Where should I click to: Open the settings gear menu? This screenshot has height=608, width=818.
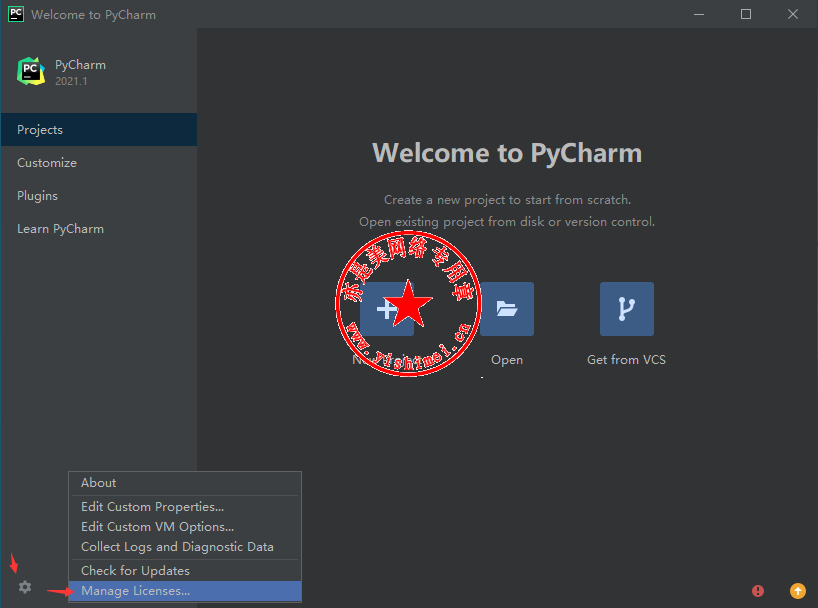click(x=25, y=587)
